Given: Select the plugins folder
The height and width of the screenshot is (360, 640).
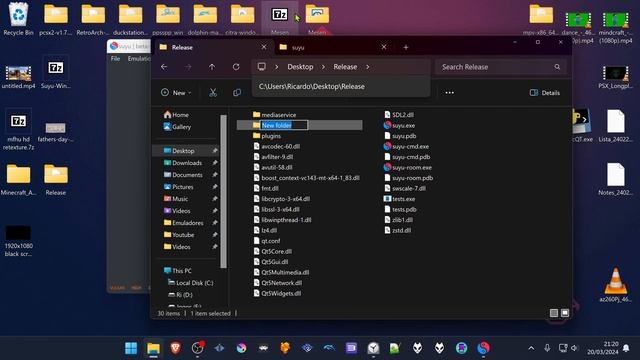Looking at the screenshot, I should pos(267,136).
